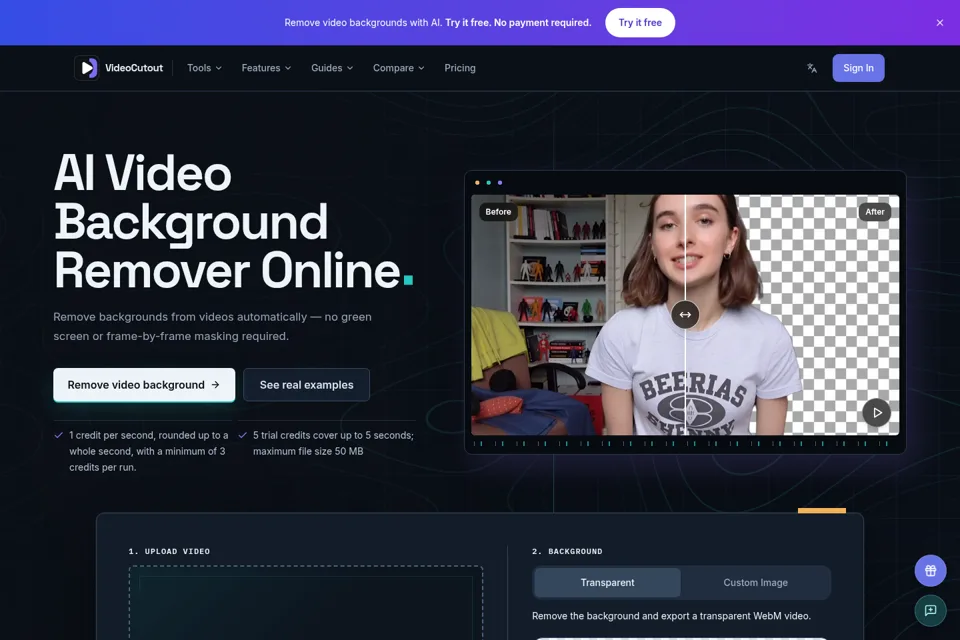Select the Transparent background tab

[607, 582]
